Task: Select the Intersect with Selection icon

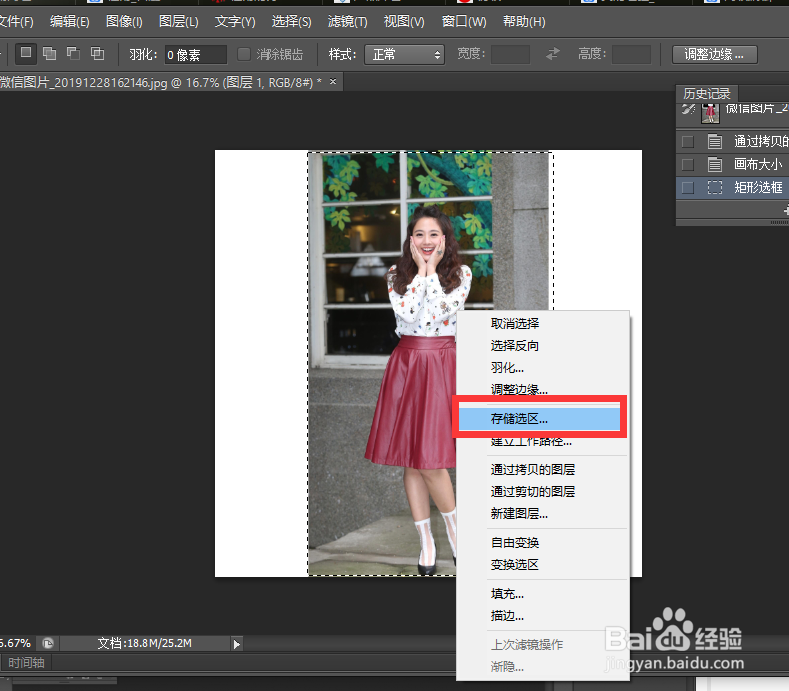Action: [x=97, y=53]
